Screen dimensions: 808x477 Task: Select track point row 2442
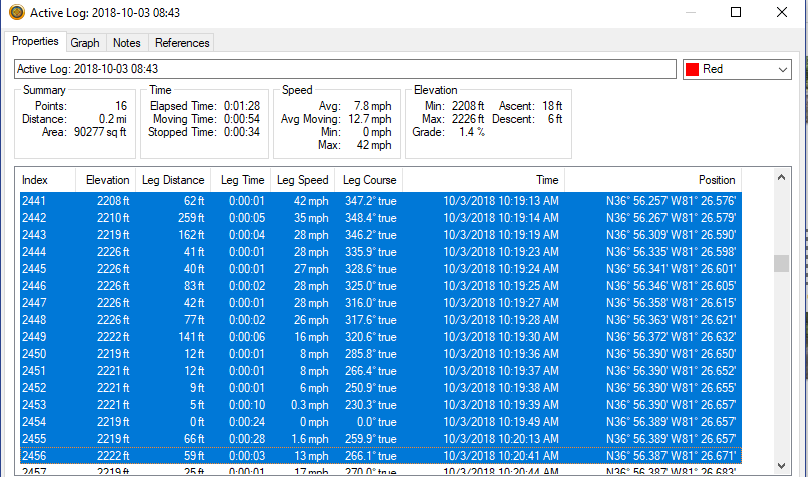click(381, 218)
